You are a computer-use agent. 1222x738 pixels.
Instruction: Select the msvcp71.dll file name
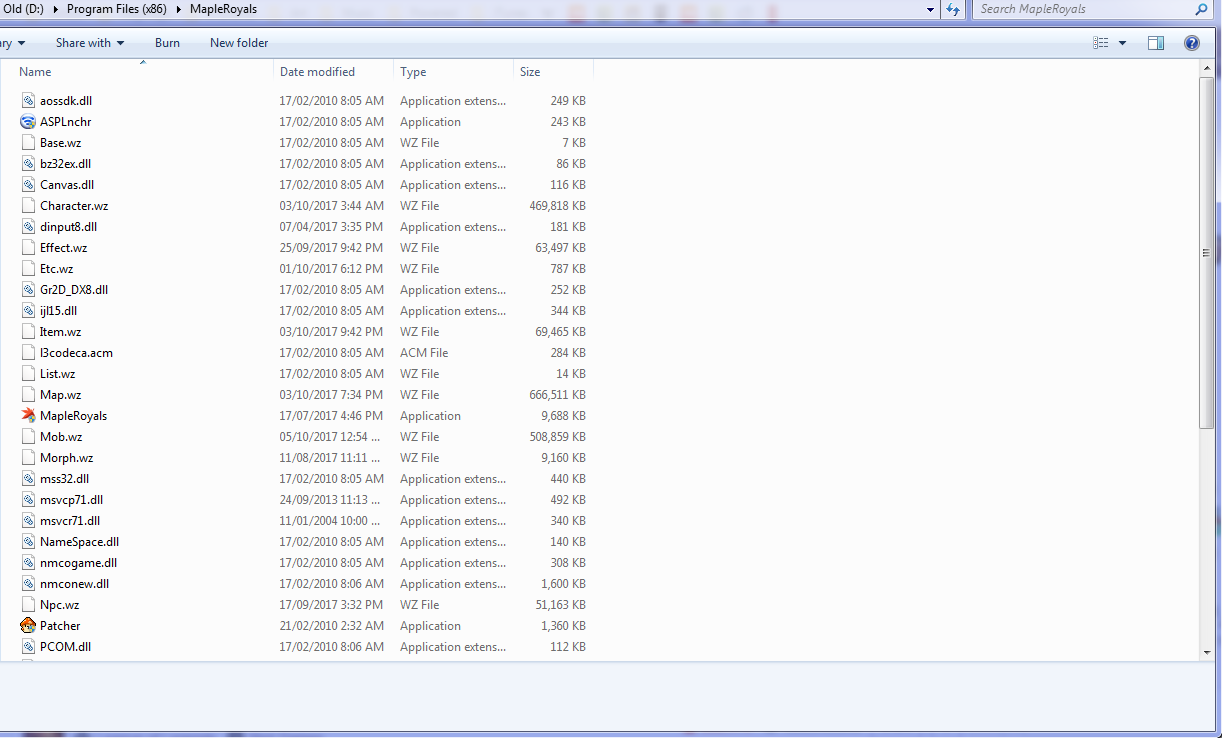coord(71,500)
